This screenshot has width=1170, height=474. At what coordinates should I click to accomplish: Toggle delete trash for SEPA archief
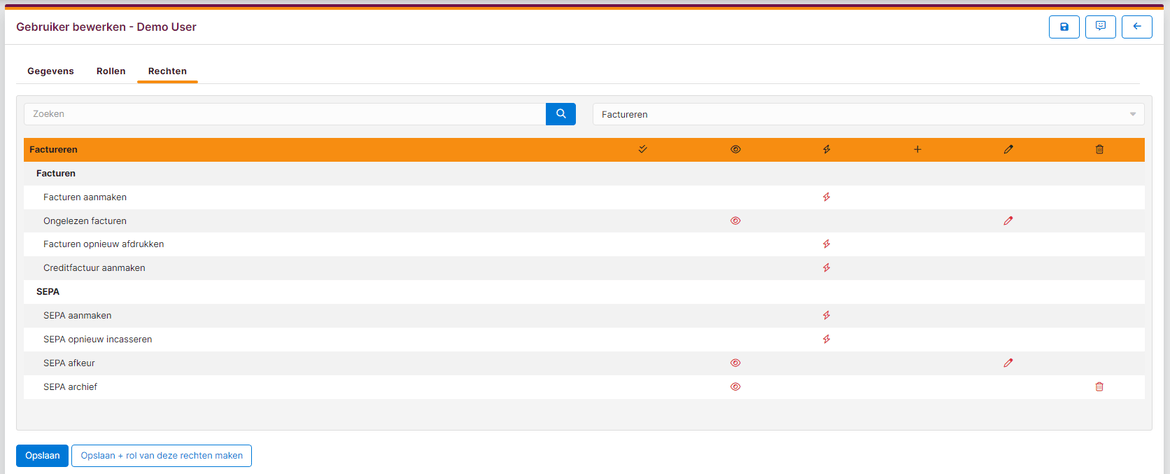click(1099, 387)
